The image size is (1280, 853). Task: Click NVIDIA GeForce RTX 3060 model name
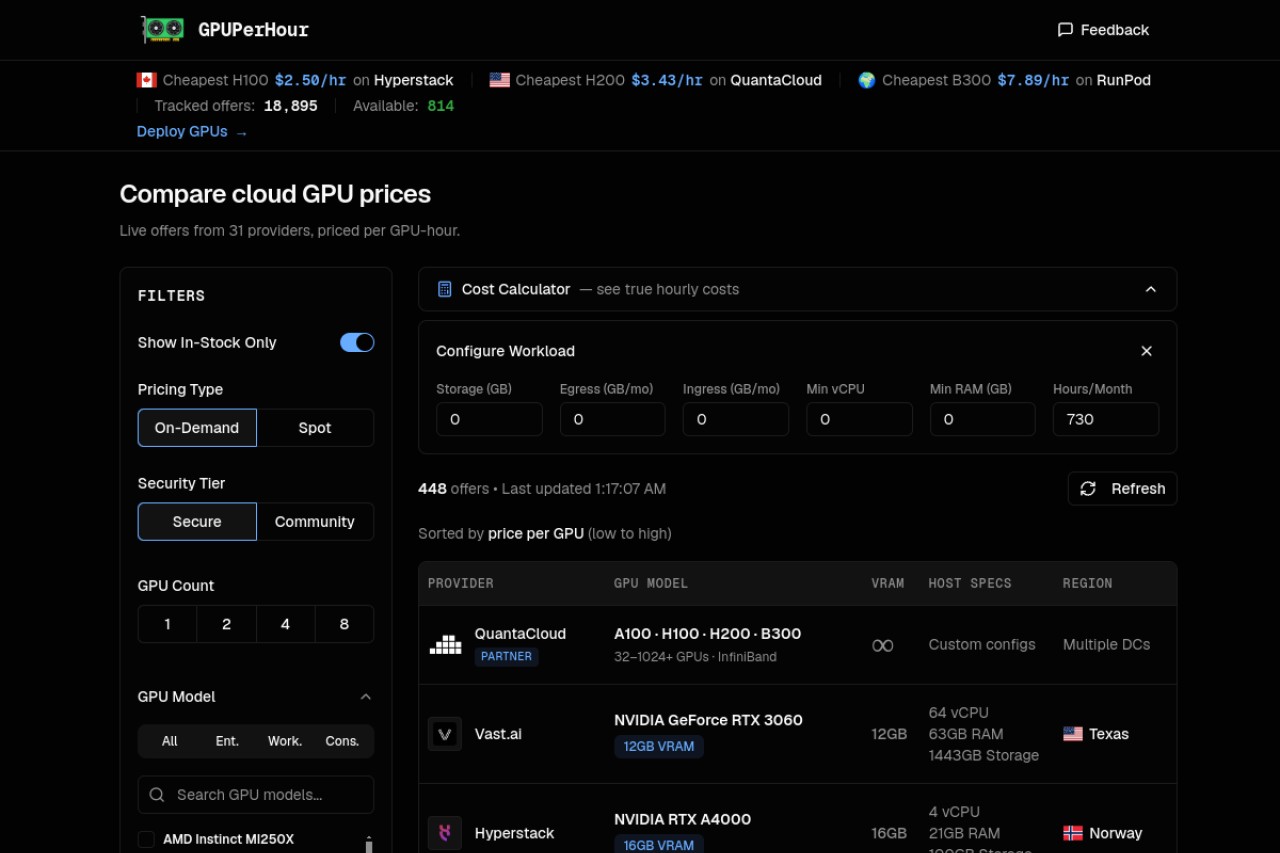coord(708,720)
